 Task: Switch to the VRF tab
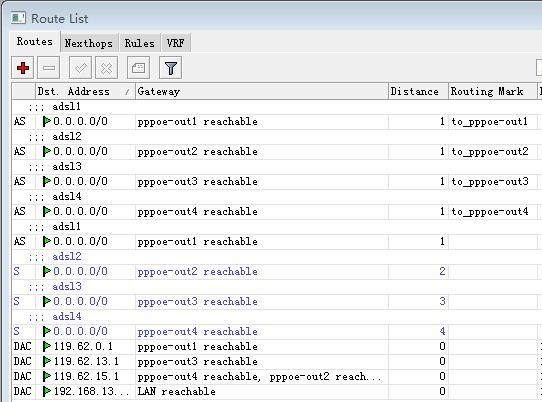click(x=176, y=43)
